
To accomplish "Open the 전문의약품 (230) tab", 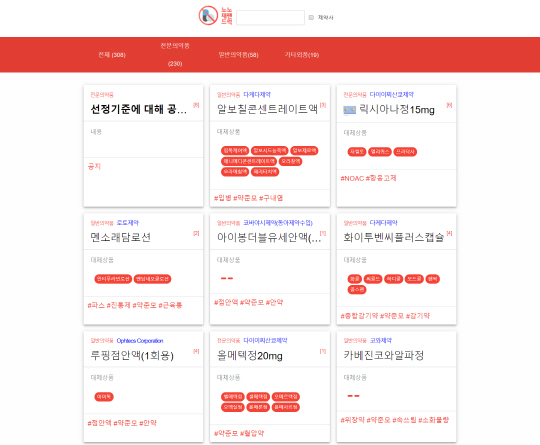I will coord(175,54).
